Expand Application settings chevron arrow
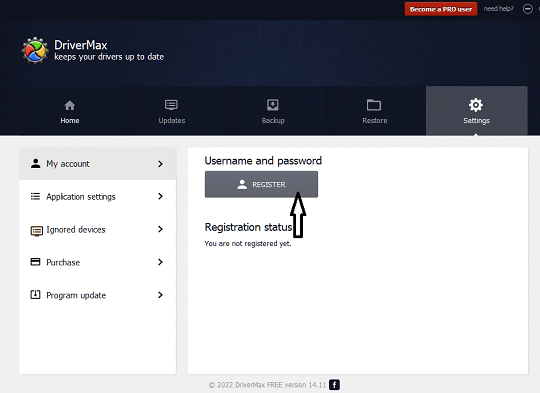Image resolution: width=540 pixels, height=393 pixels. point(160,196)
